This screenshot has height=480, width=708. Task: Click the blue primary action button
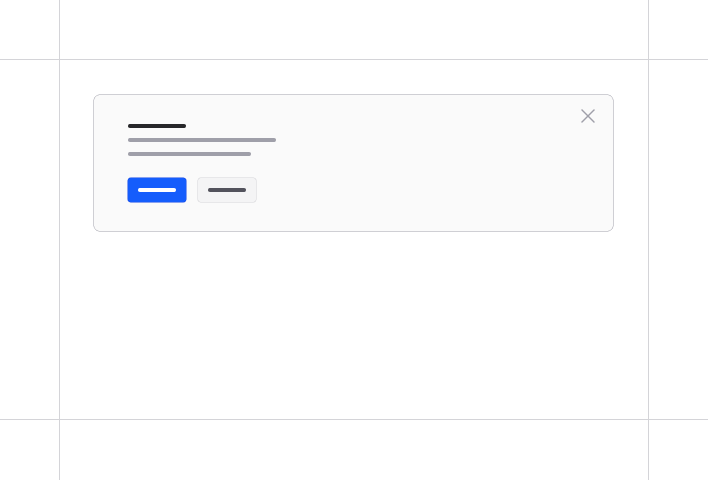tap(157, 190)
